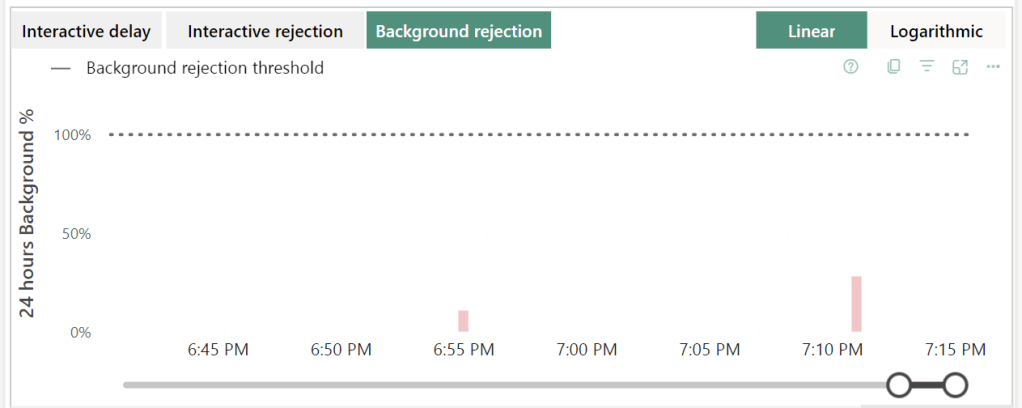Click the copy visual icon

pos(894,67)
